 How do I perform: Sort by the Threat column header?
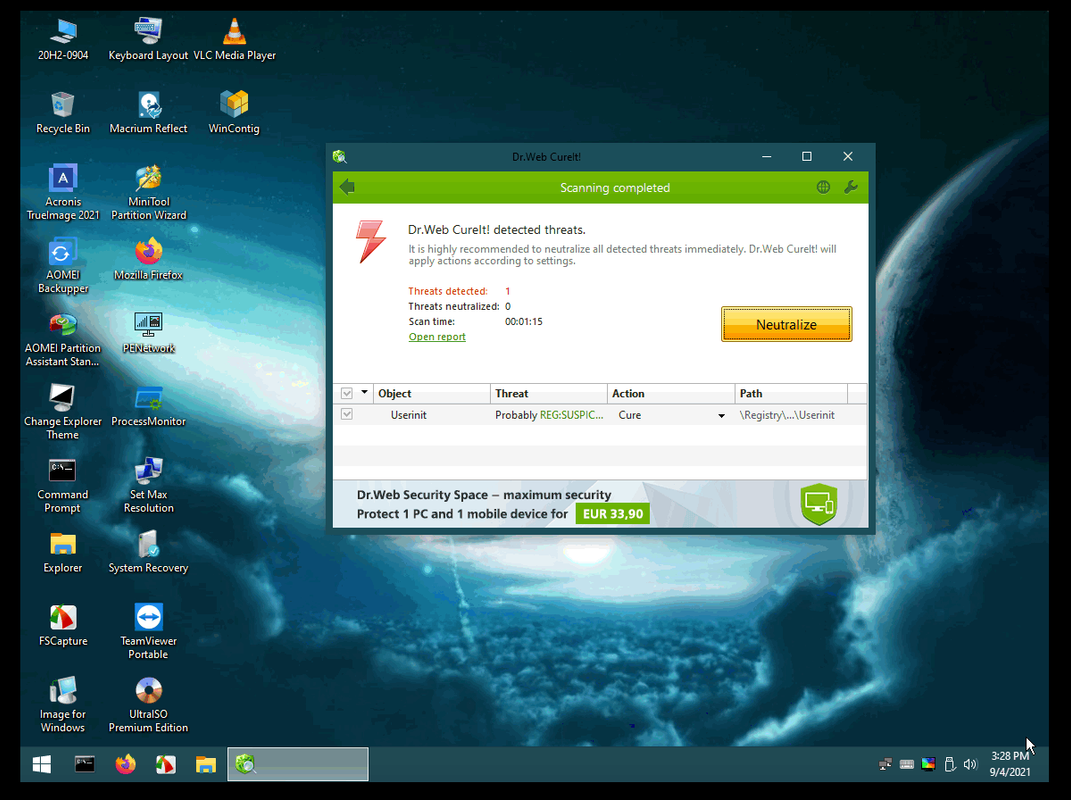[x=548, y=393]
